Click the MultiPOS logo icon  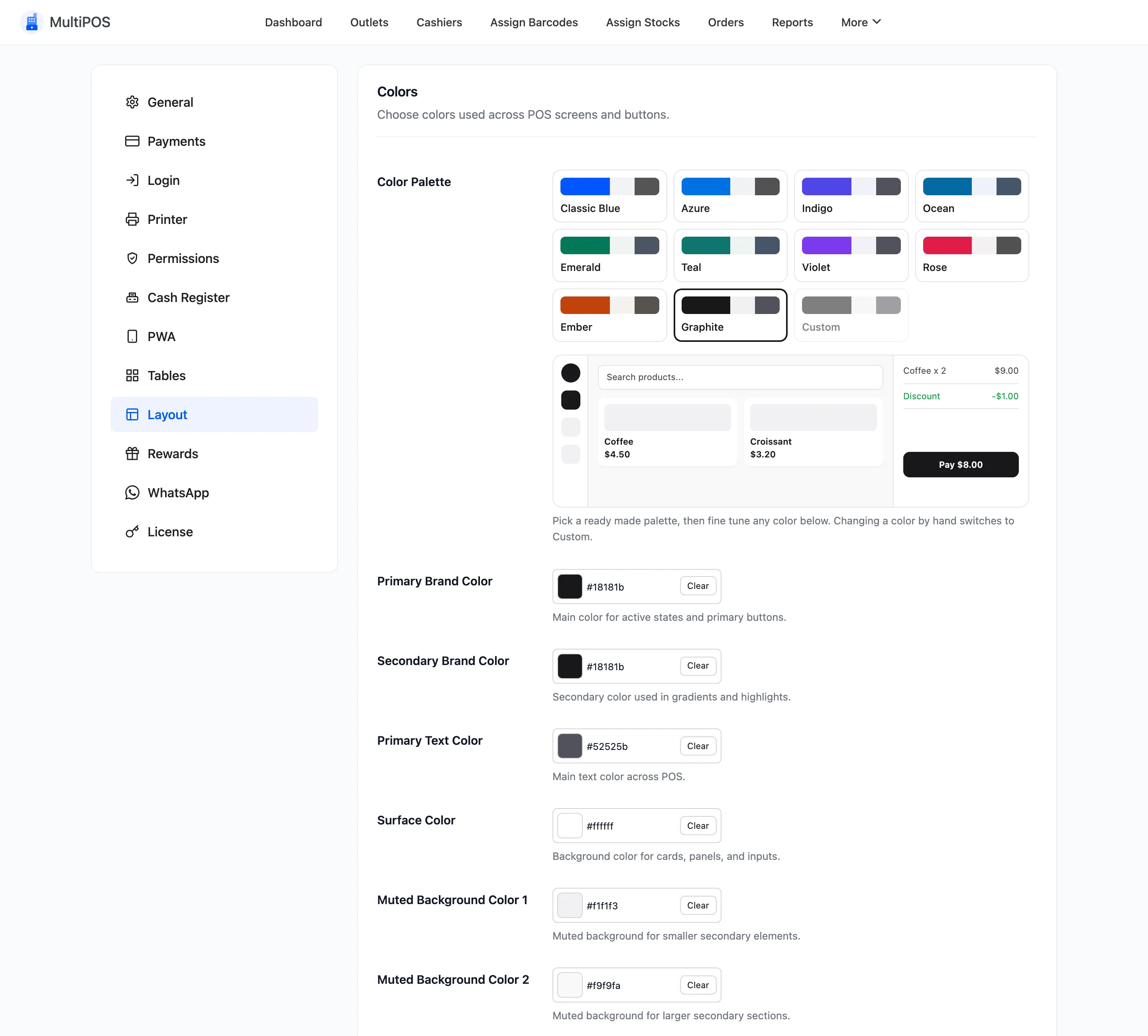tap(32, 22)
